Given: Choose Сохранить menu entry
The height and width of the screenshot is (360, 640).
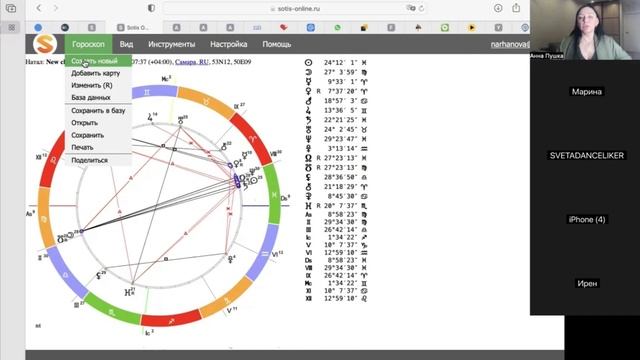Looking at the screenshot, I should point(98,135).
